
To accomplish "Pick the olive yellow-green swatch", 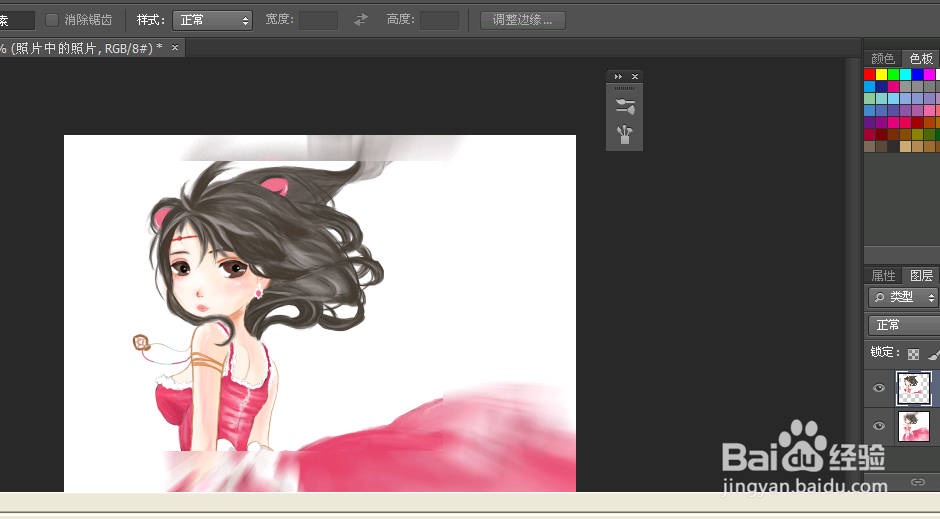I will click(917, 134).
